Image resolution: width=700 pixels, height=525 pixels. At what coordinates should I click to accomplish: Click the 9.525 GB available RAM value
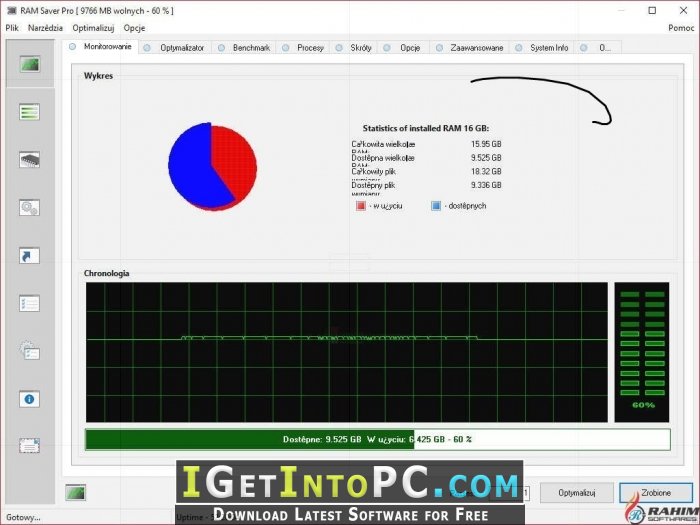[486, 158]
